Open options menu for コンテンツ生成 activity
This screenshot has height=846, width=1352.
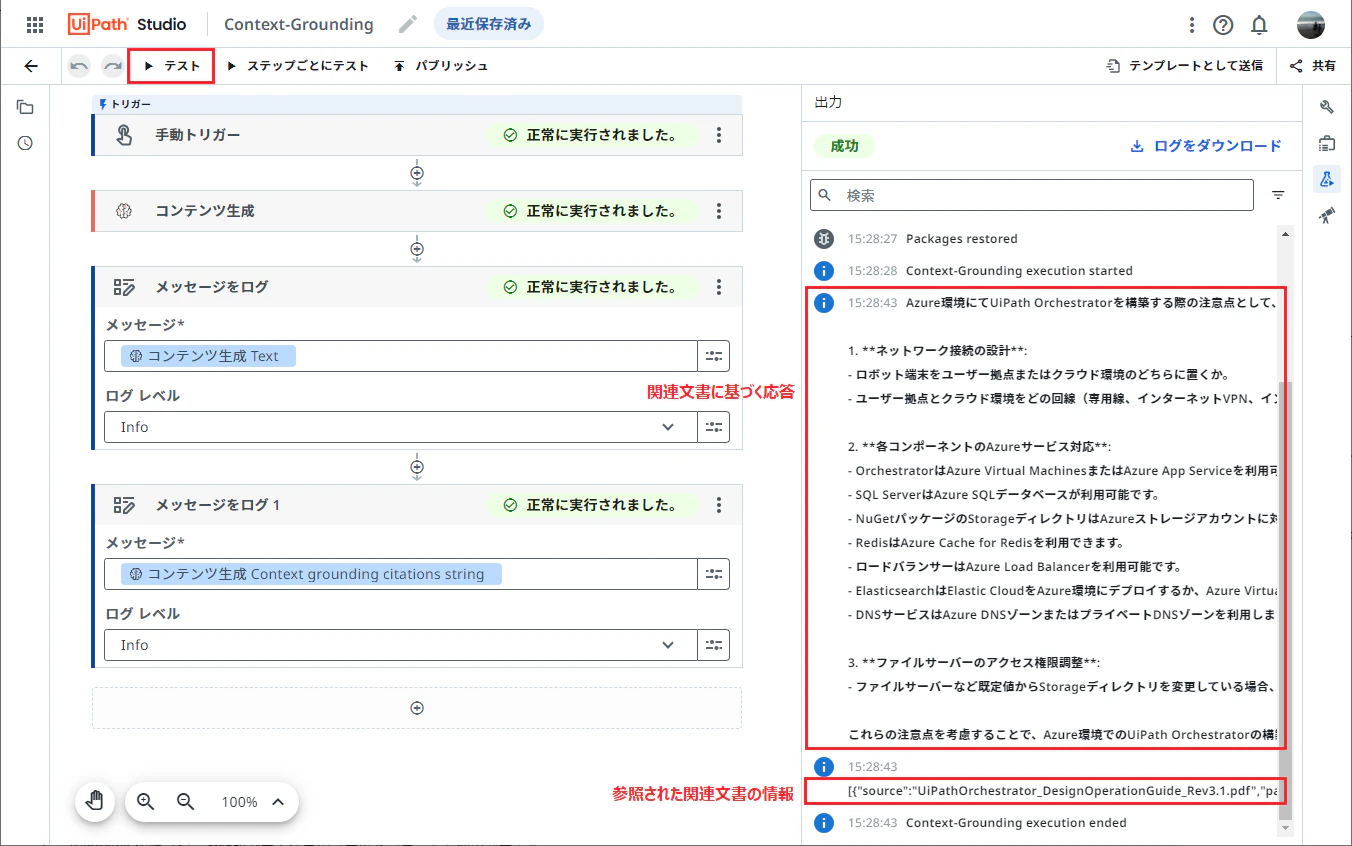[719, 211]
